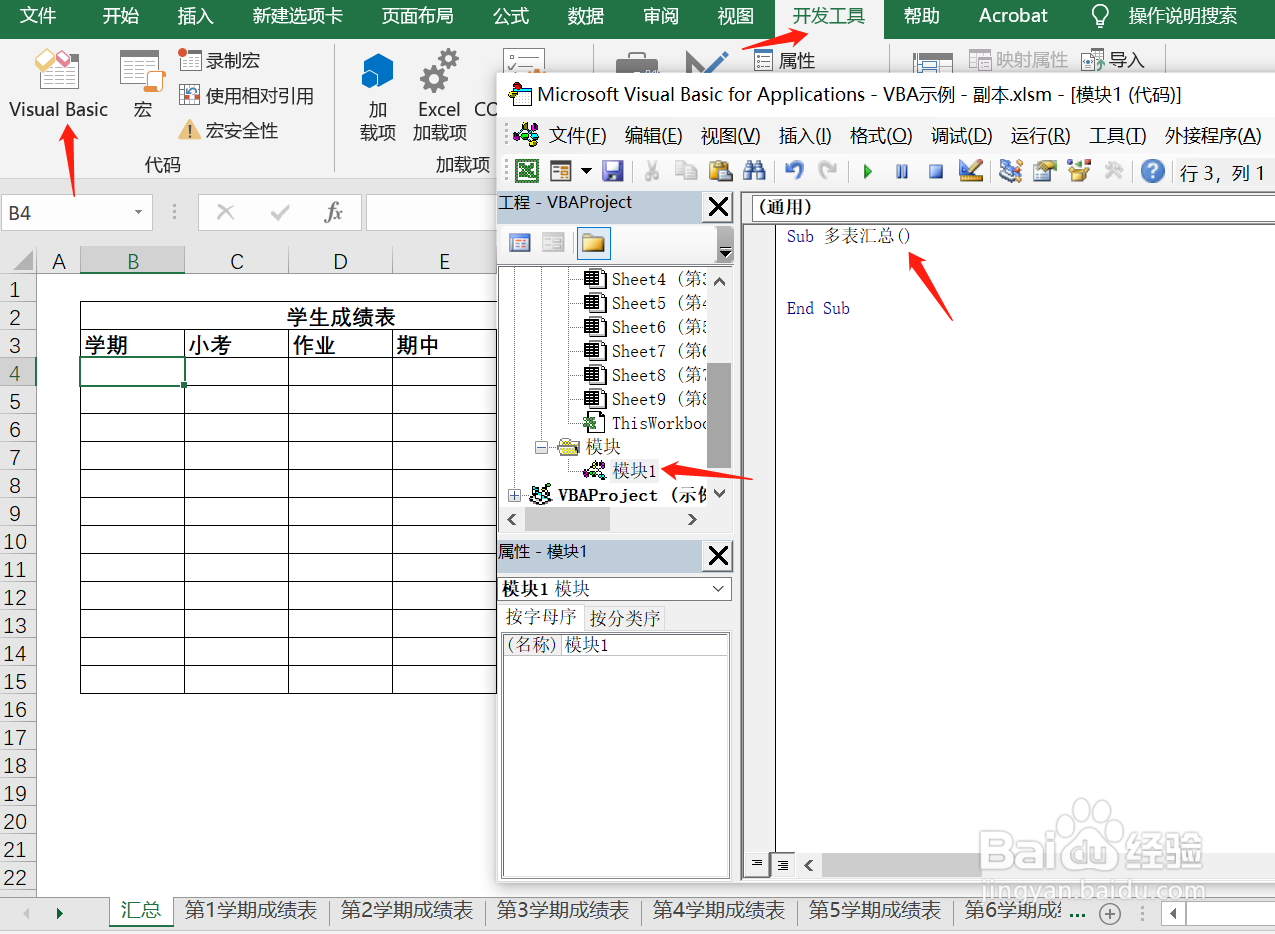Image resolution: width=1275 pixels, height=934 pixels.
Task: Toggle Design Mode icon in VBA toolbar
Action: coord(970,171)
